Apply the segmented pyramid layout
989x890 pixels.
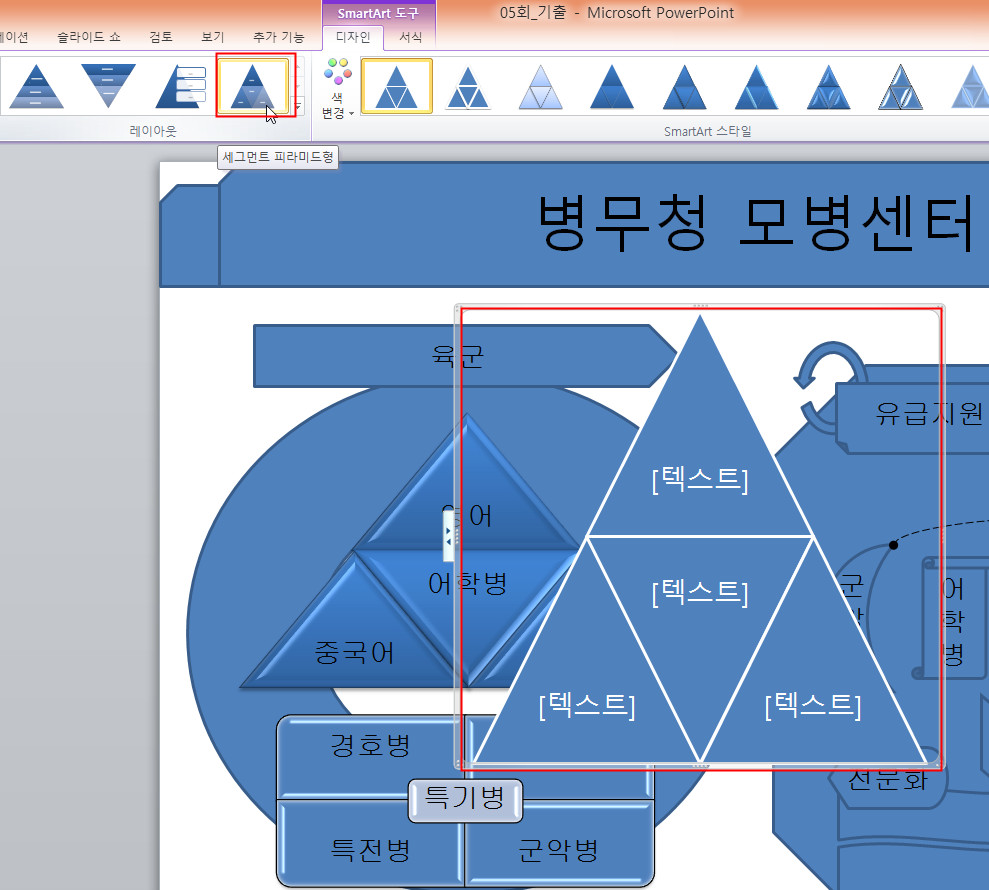pyautogui.click(x=252, y=87)
